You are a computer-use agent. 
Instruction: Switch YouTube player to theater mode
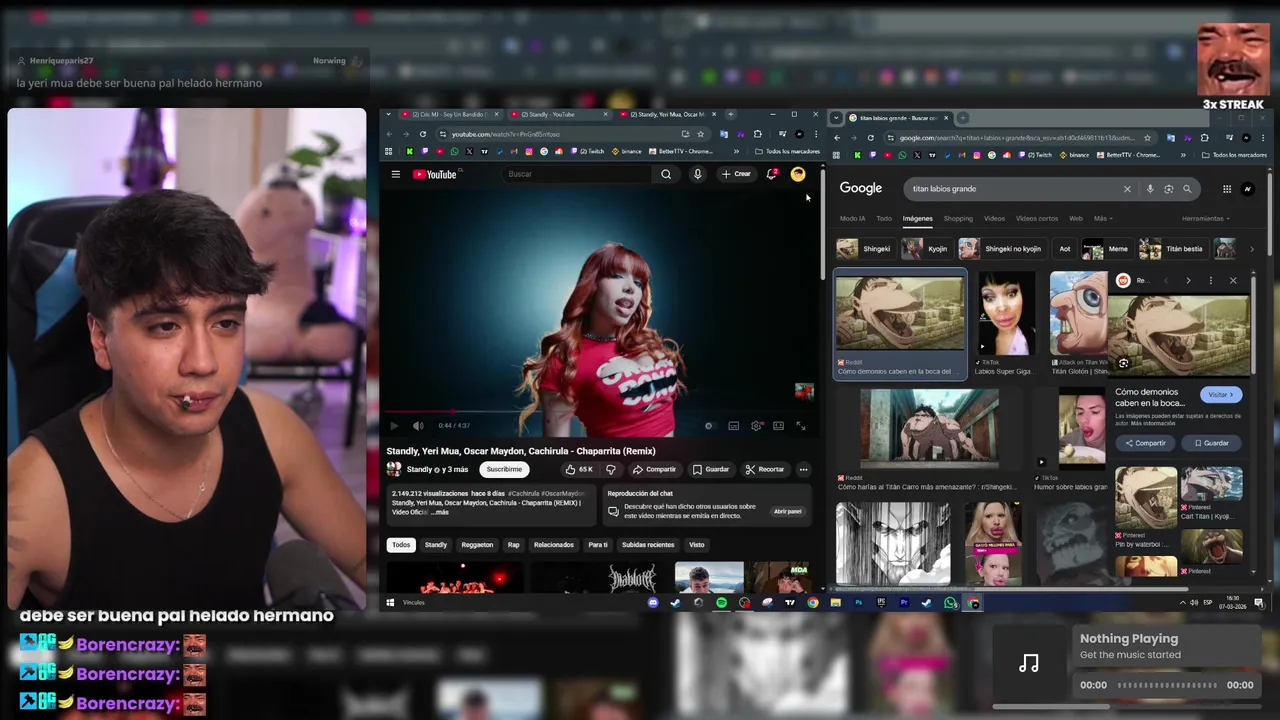(x=778, y=426)
